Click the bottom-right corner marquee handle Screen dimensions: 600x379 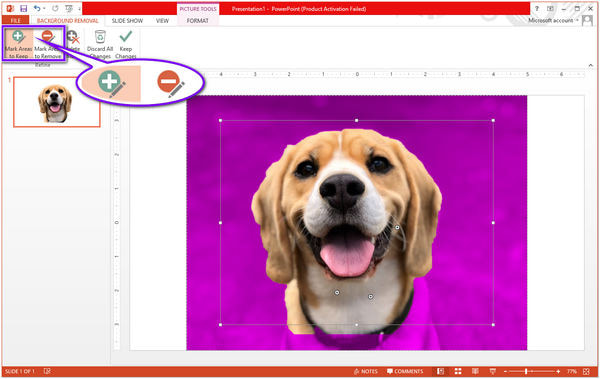tap(493, 325)
